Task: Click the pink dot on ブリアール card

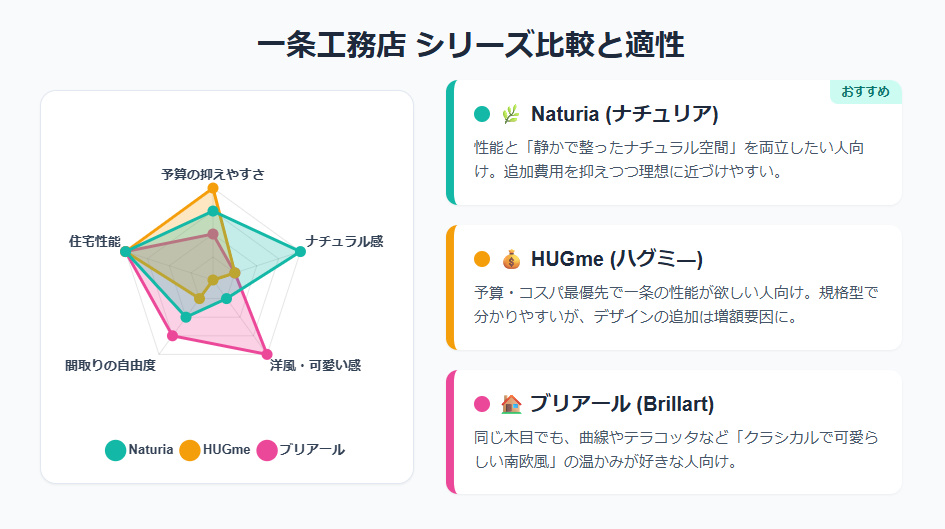Action: coord(482,404)
